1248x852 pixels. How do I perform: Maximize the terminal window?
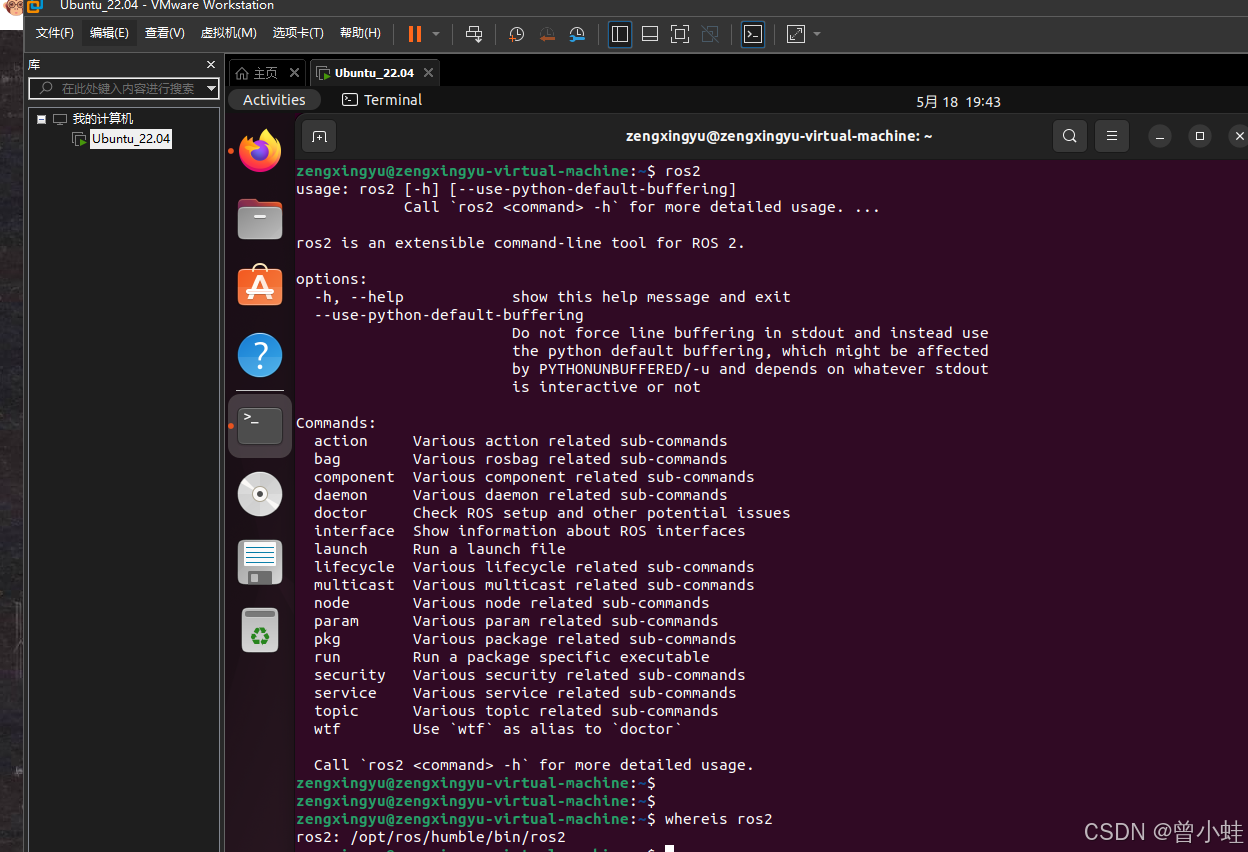coord(1200,136)
